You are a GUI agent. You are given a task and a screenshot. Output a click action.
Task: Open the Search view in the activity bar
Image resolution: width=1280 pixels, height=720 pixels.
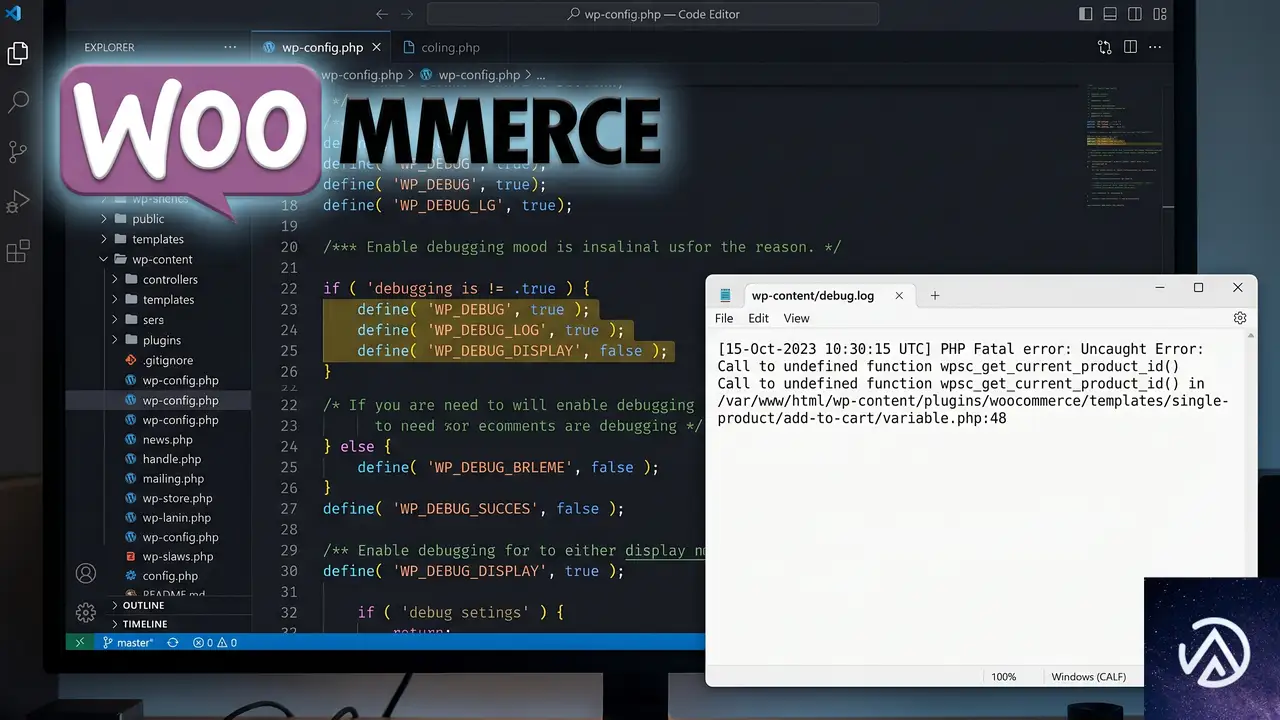click(x=18, y=102)
